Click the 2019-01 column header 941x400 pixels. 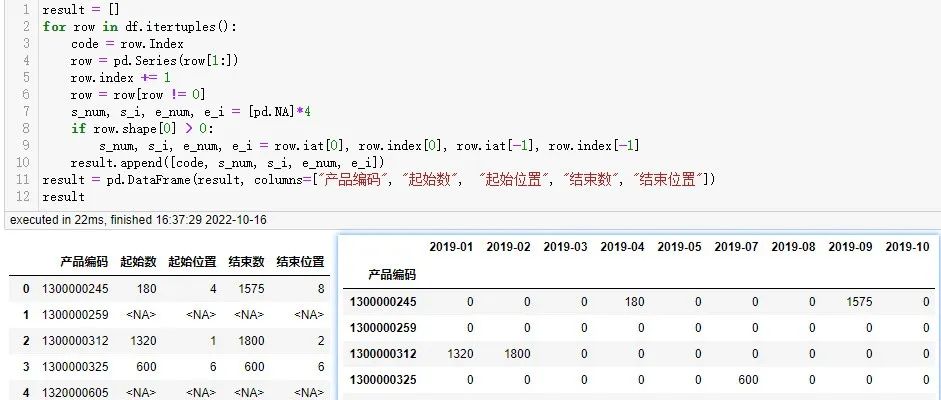pos(451,246)
